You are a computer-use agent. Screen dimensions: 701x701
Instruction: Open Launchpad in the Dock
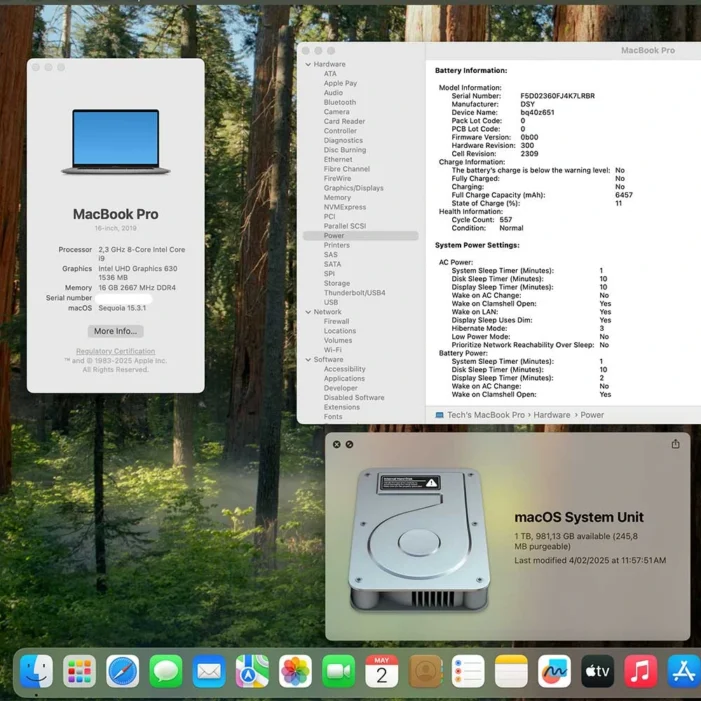(x=79, y=671)
